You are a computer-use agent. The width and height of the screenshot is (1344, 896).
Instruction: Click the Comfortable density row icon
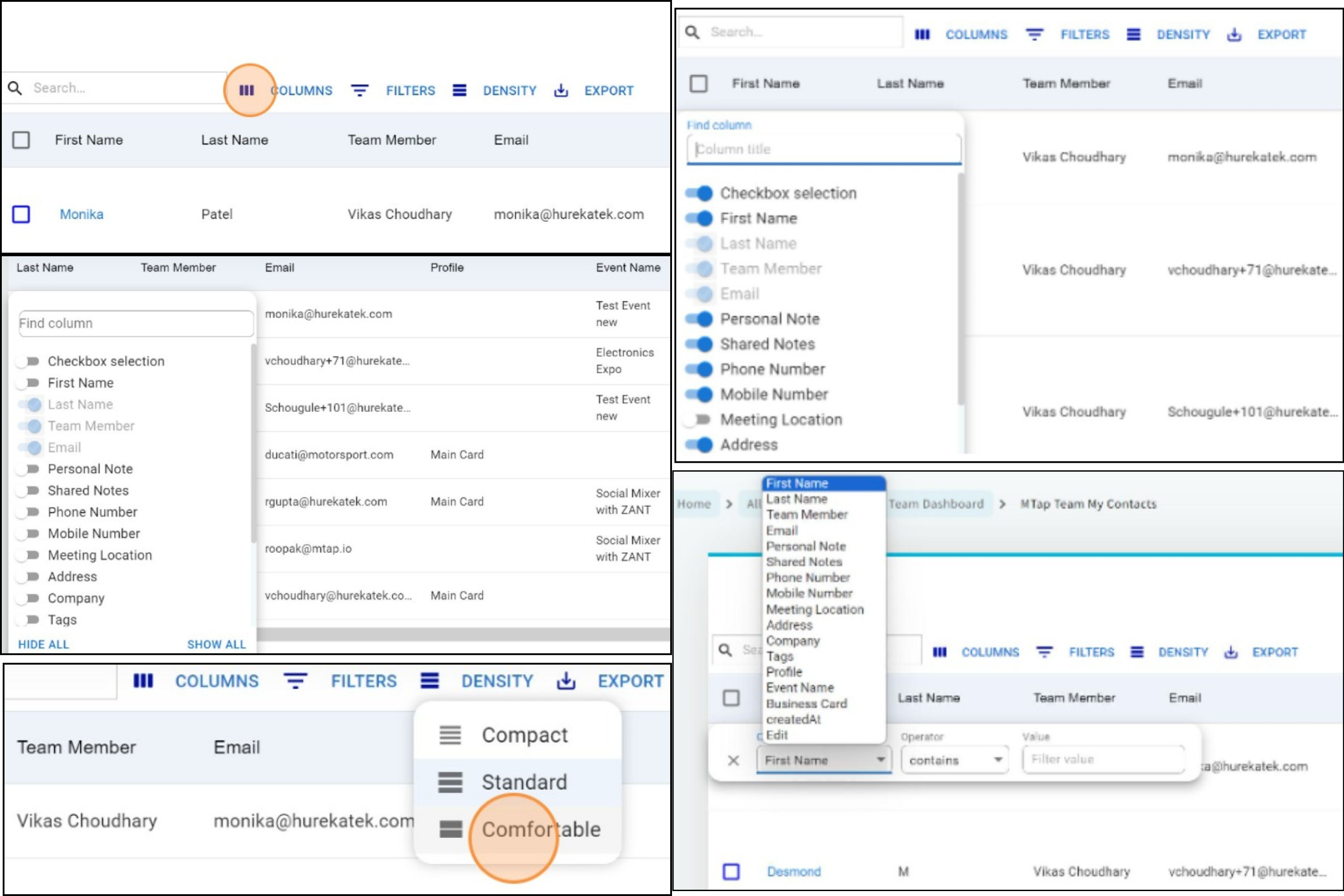450,829
